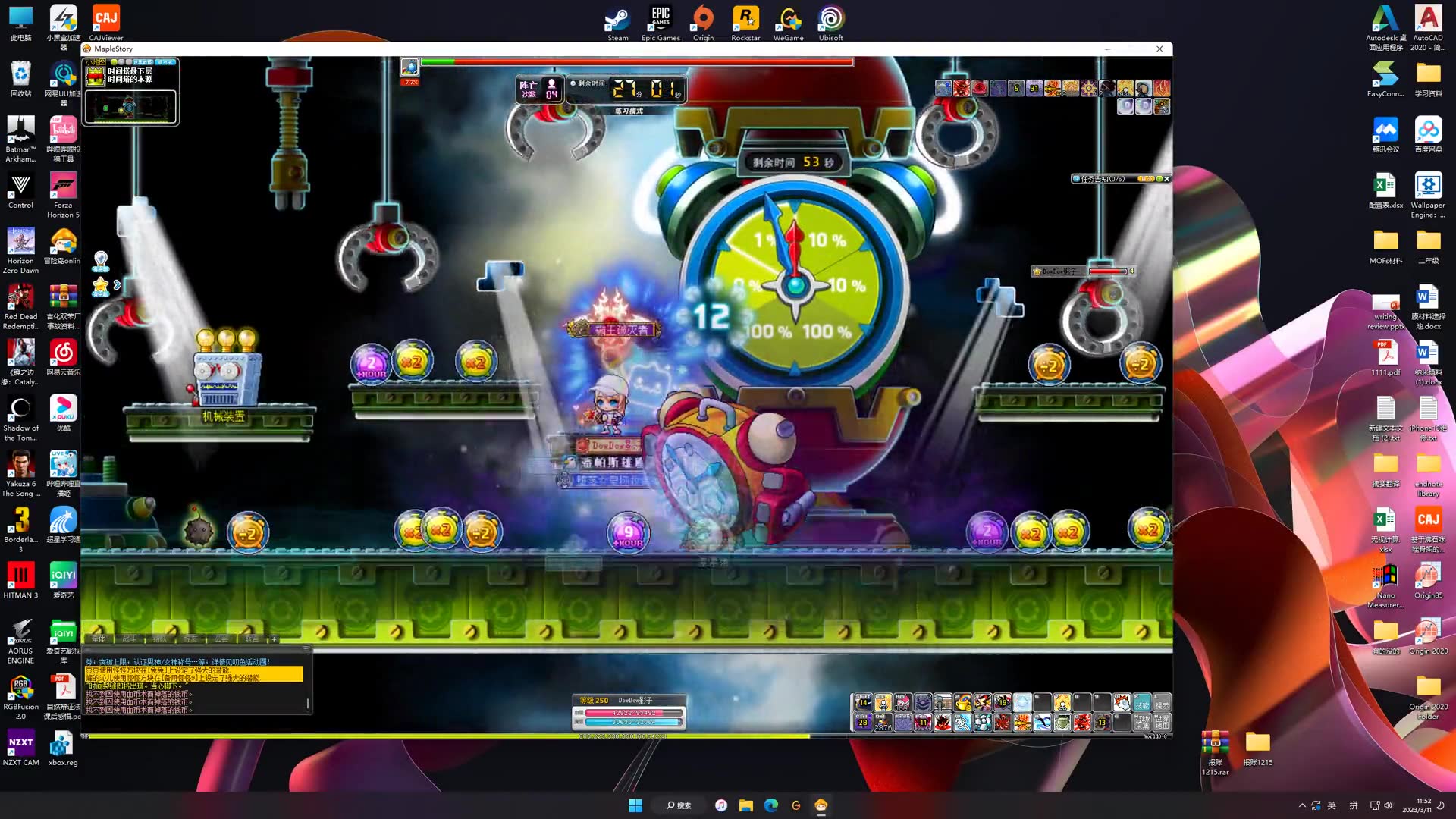Open File Explorer from the taskbar
The height and width of the screenshot is (819, 1456).
coord(746,805)
